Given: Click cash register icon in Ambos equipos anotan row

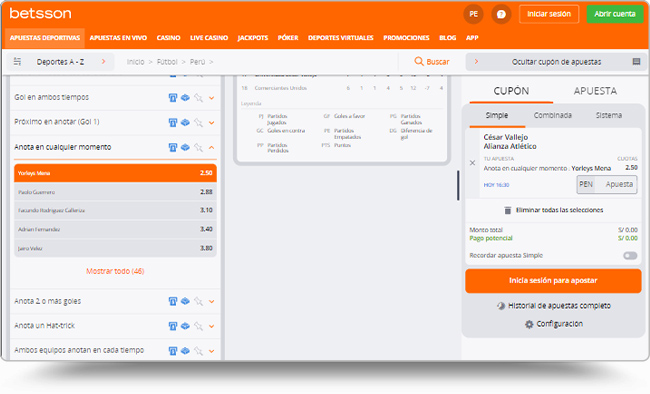Looking at the screenshot, I should tap(173, 351).
